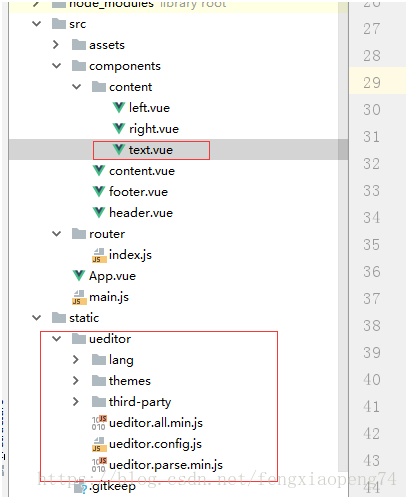The height and width of the screenshot is (499, 408).
Task: Click the Vue icon of content.vue
Action: [99, 171]
